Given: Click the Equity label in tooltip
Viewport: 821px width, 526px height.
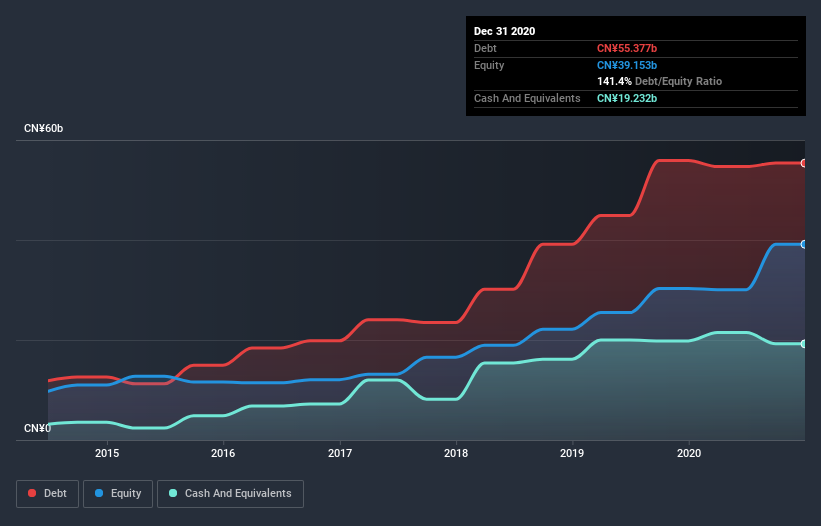Looking at the screenshot, I should [x=489, y=65].
